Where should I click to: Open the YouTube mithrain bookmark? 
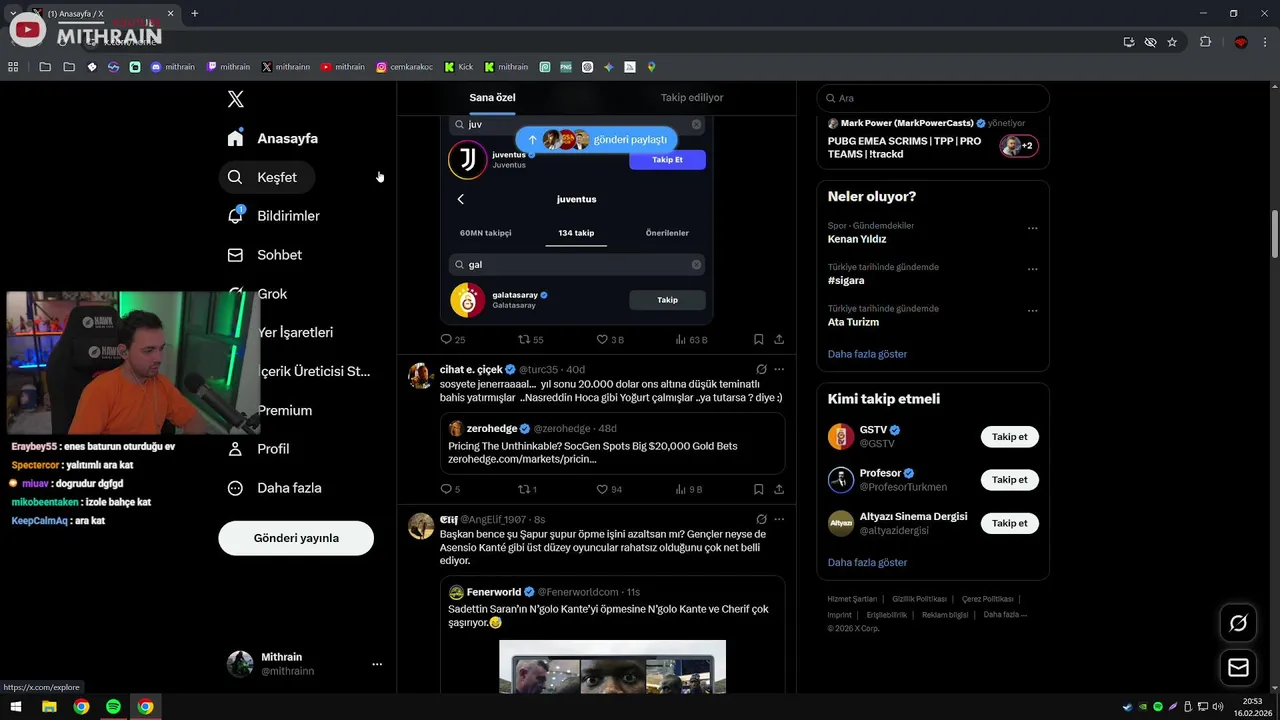pyautogui.click(x=343, y=67)
